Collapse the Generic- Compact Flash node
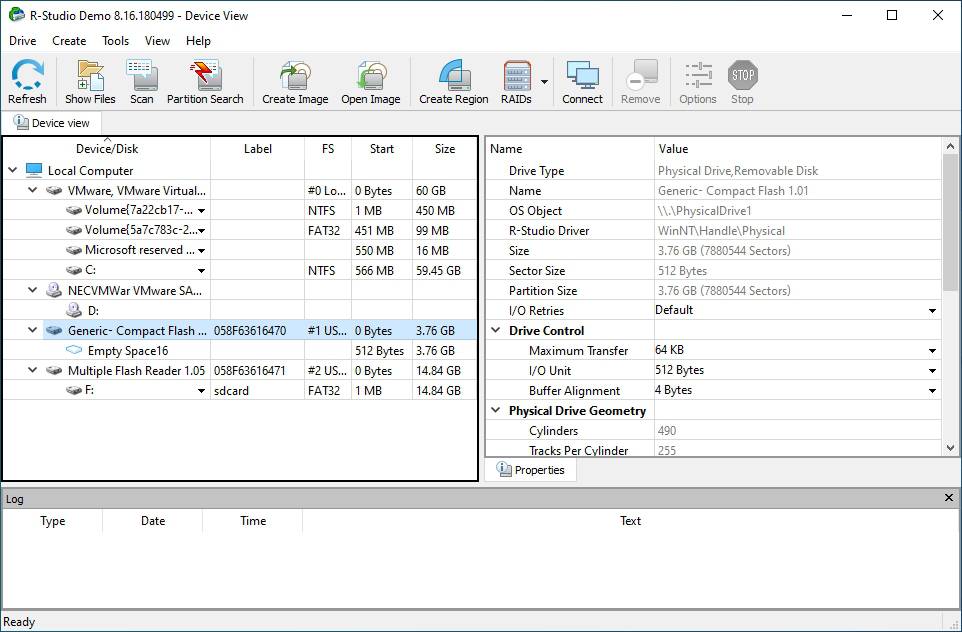The height and width of the screenshot is (632, 962). click(x=33, y=330)
